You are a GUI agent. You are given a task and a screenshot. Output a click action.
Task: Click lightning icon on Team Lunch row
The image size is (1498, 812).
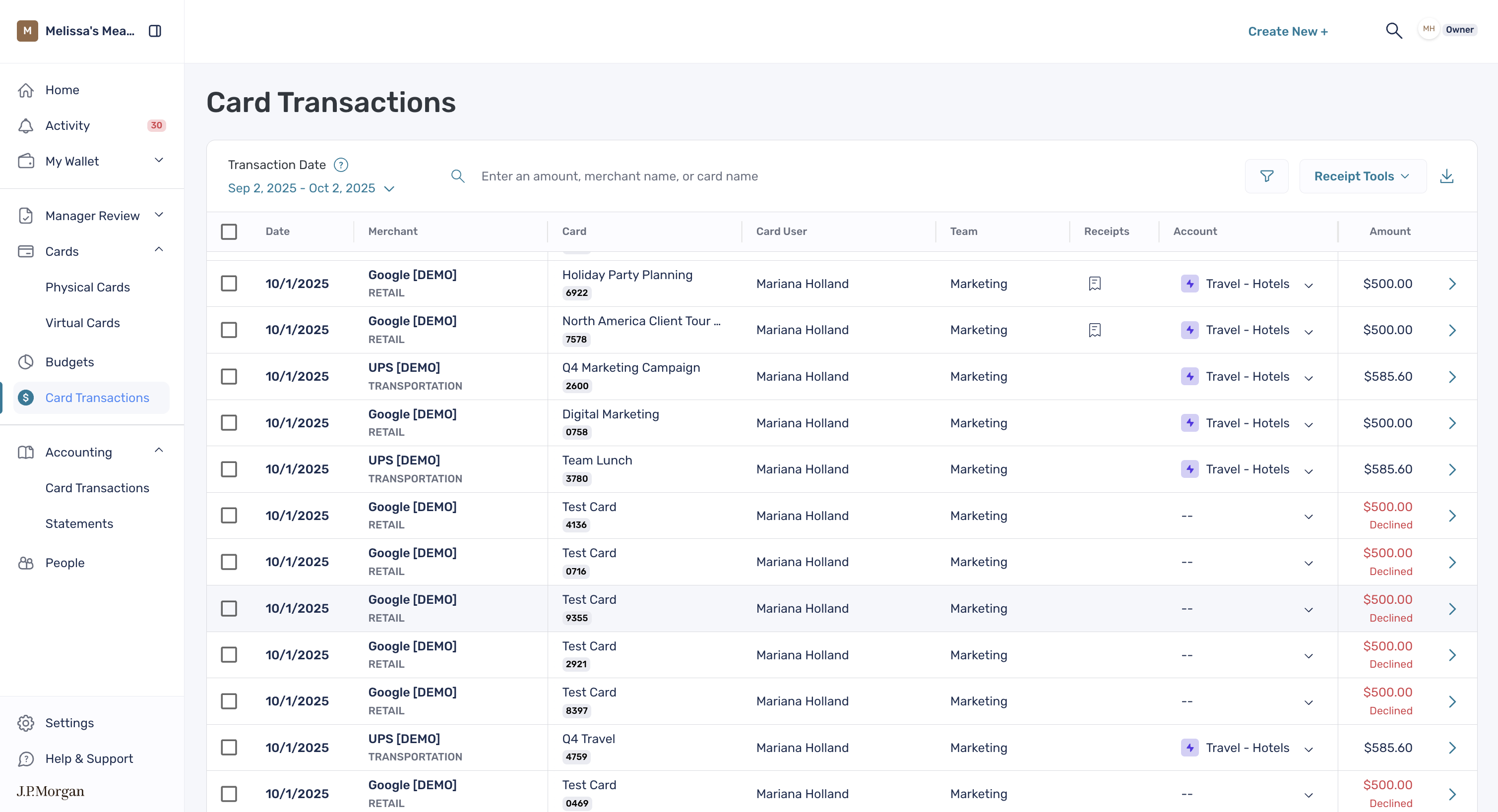point(1190,469)
